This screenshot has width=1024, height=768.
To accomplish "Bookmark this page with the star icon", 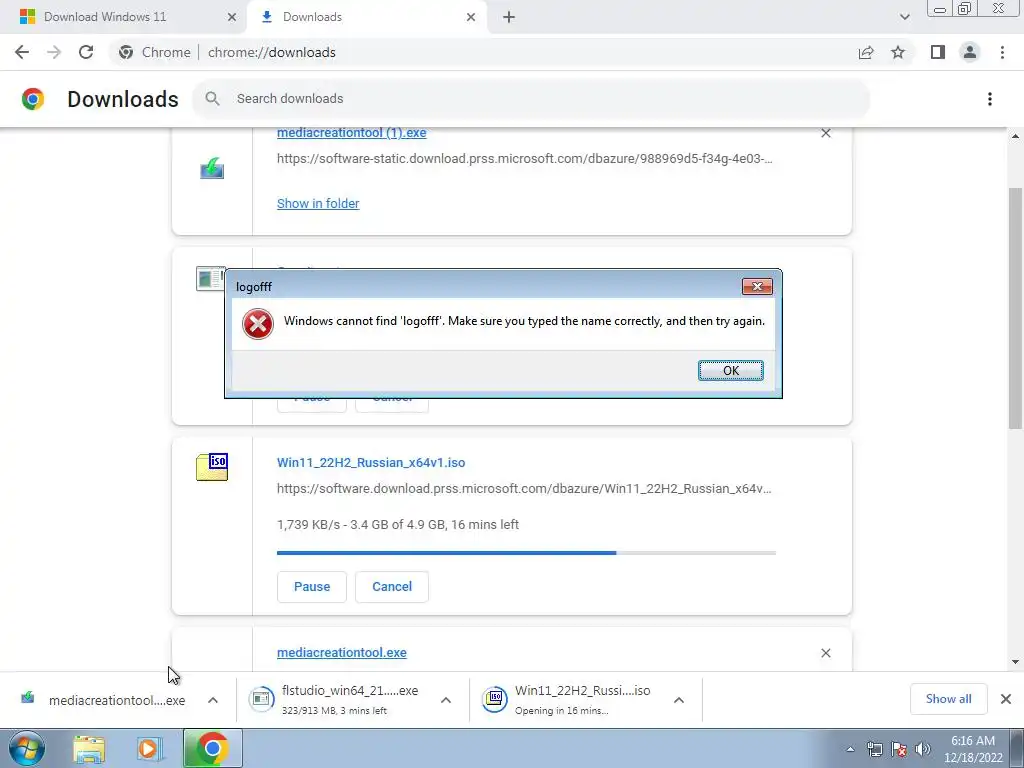I will (898, 52).
